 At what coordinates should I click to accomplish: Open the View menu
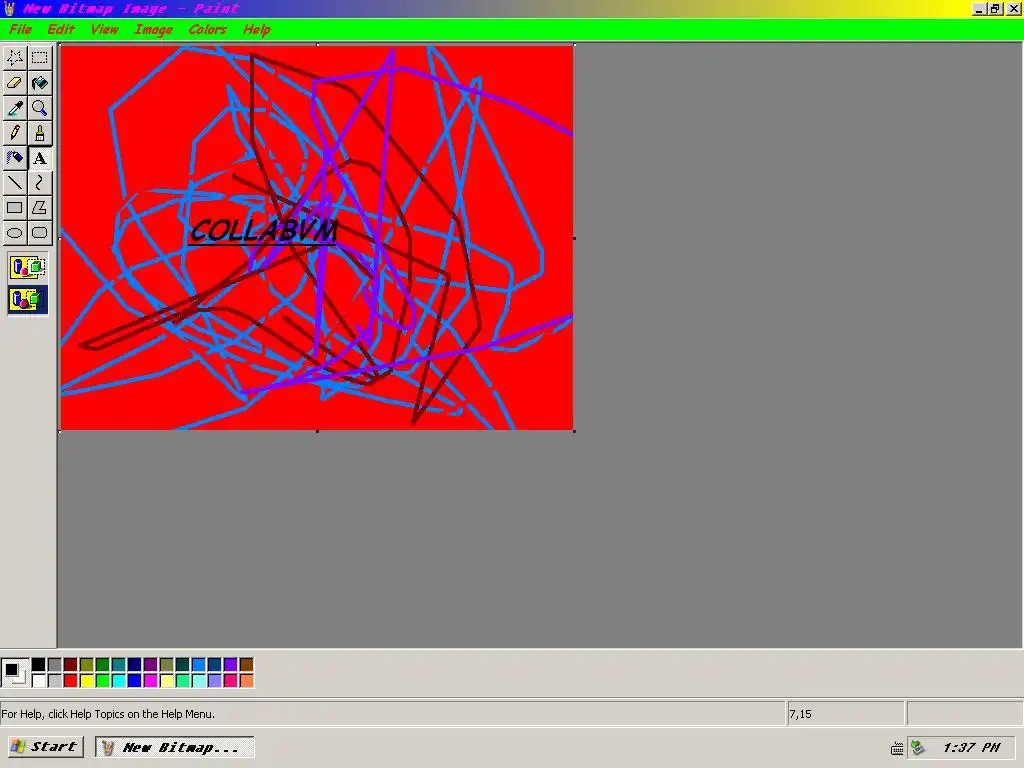click(x=104, y=29)
